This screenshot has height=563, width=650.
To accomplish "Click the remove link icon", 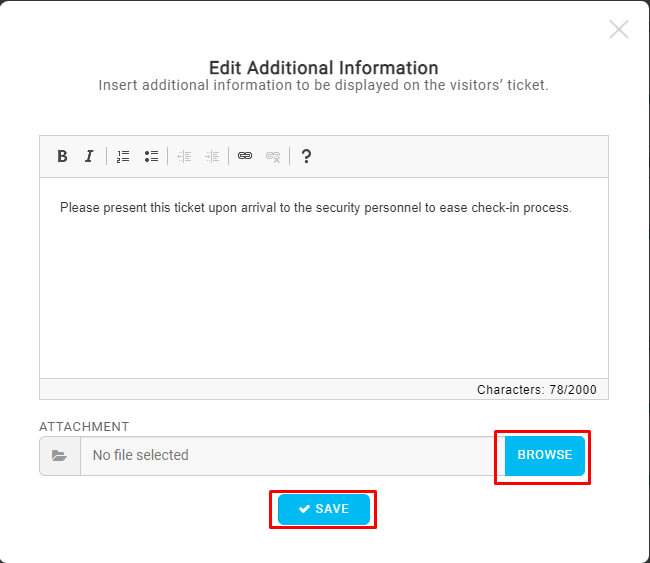I will tap(273, 157).
